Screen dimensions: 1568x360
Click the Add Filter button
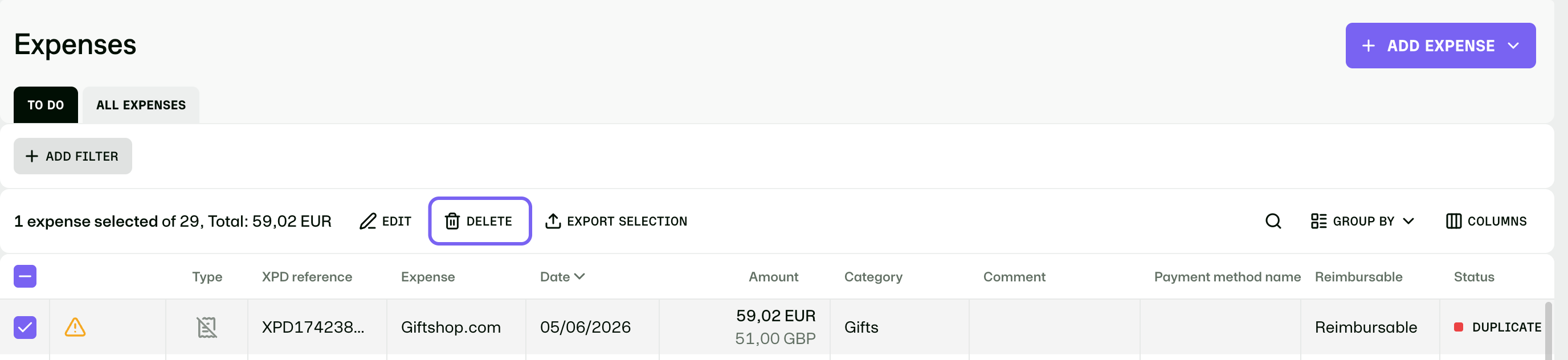(73, 156)
